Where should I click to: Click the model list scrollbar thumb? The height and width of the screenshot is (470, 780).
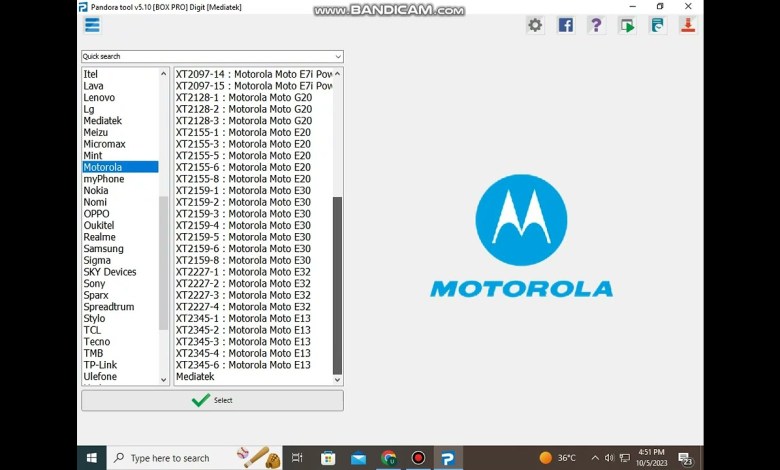(x=337, y=285)
